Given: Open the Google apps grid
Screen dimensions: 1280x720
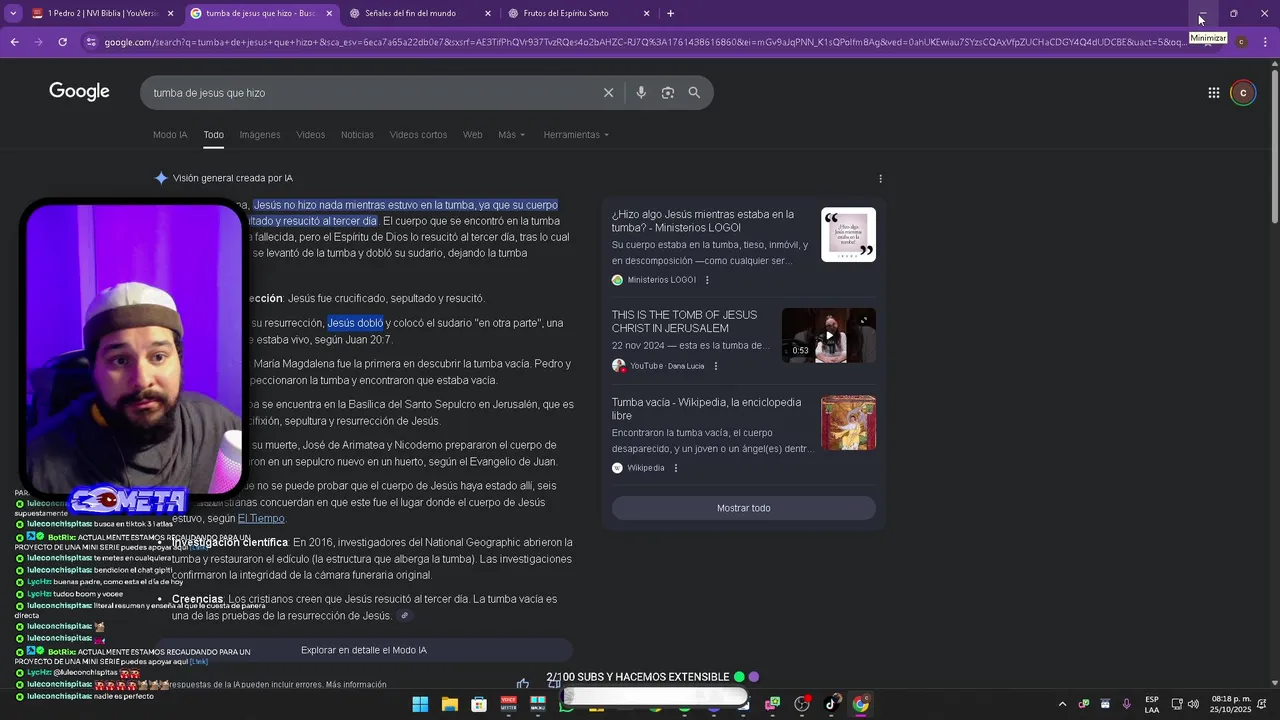Looking at the screenshot, I should click(1213, 93).
